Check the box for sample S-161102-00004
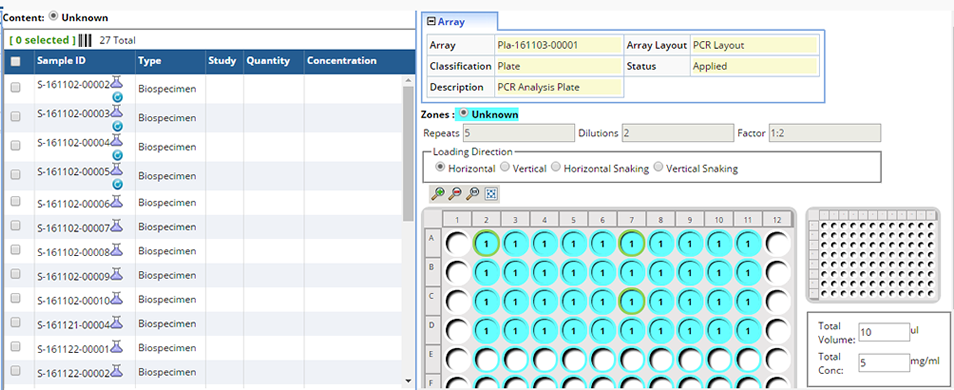The image size is (954, 390). tap(16, 145)
